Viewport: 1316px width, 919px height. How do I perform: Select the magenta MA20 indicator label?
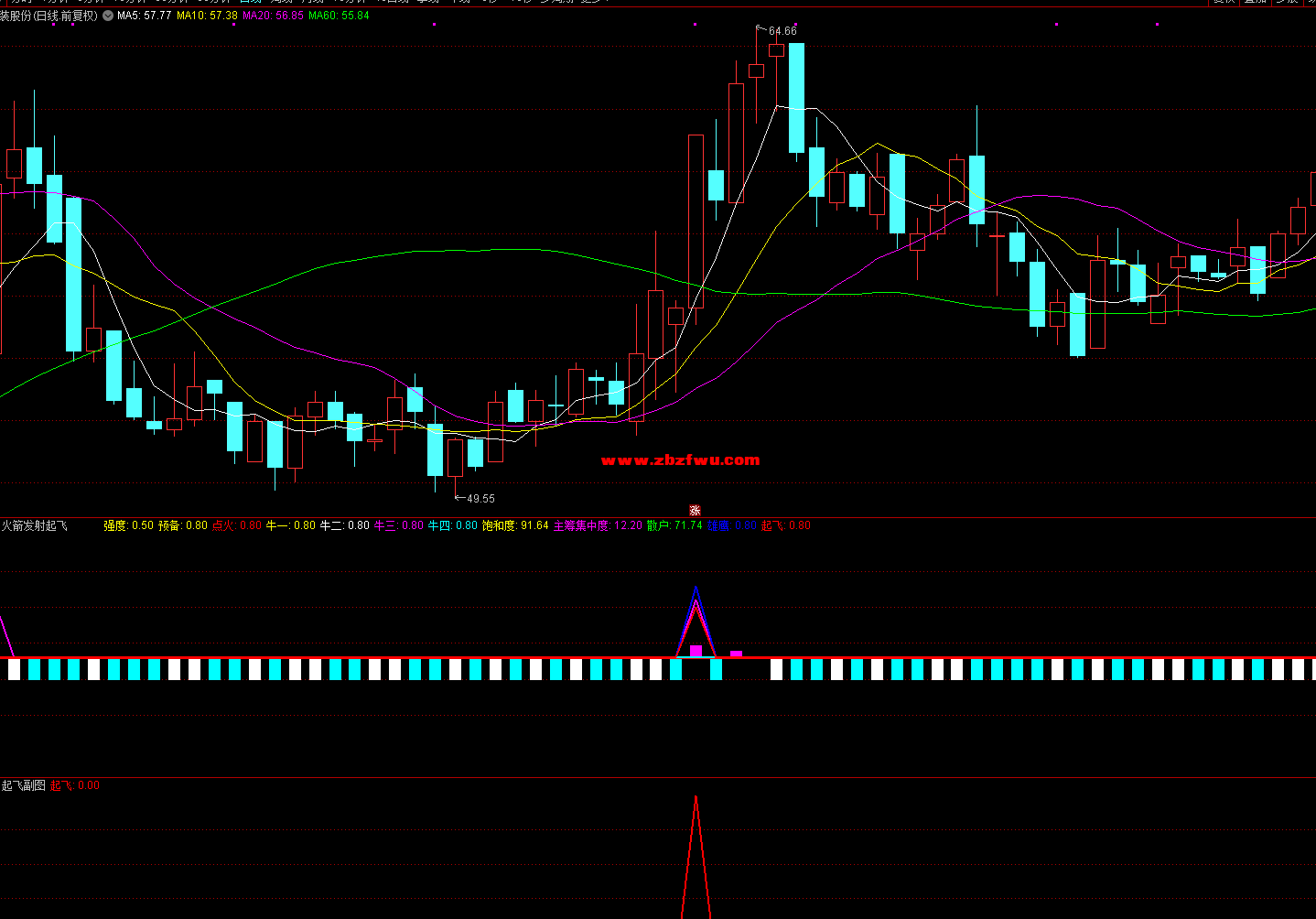point(273,16)
